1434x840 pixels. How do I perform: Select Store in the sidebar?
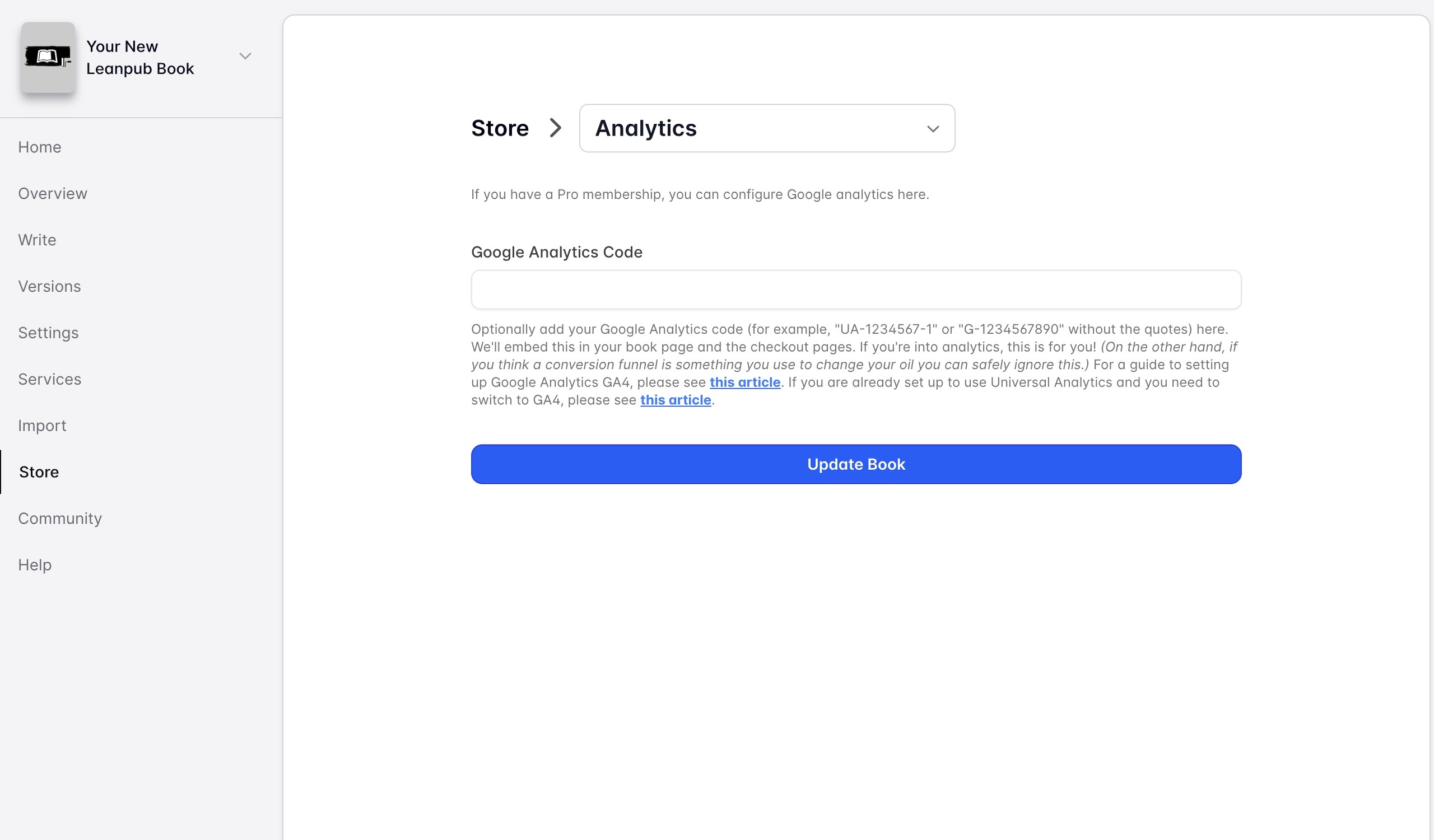click(39, 472)
